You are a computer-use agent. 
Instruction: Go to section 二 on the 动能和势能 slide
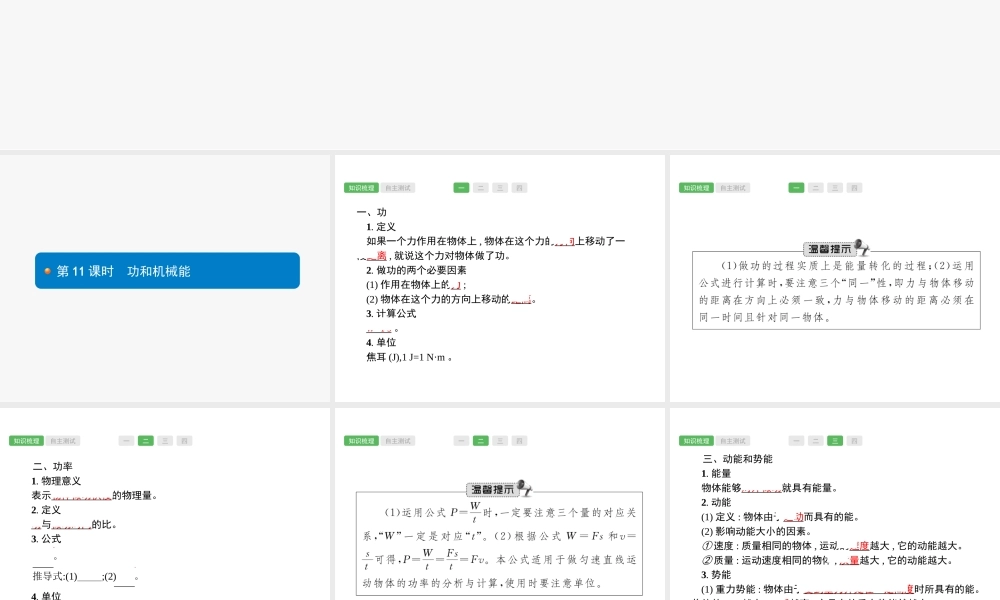click(815, 441)
